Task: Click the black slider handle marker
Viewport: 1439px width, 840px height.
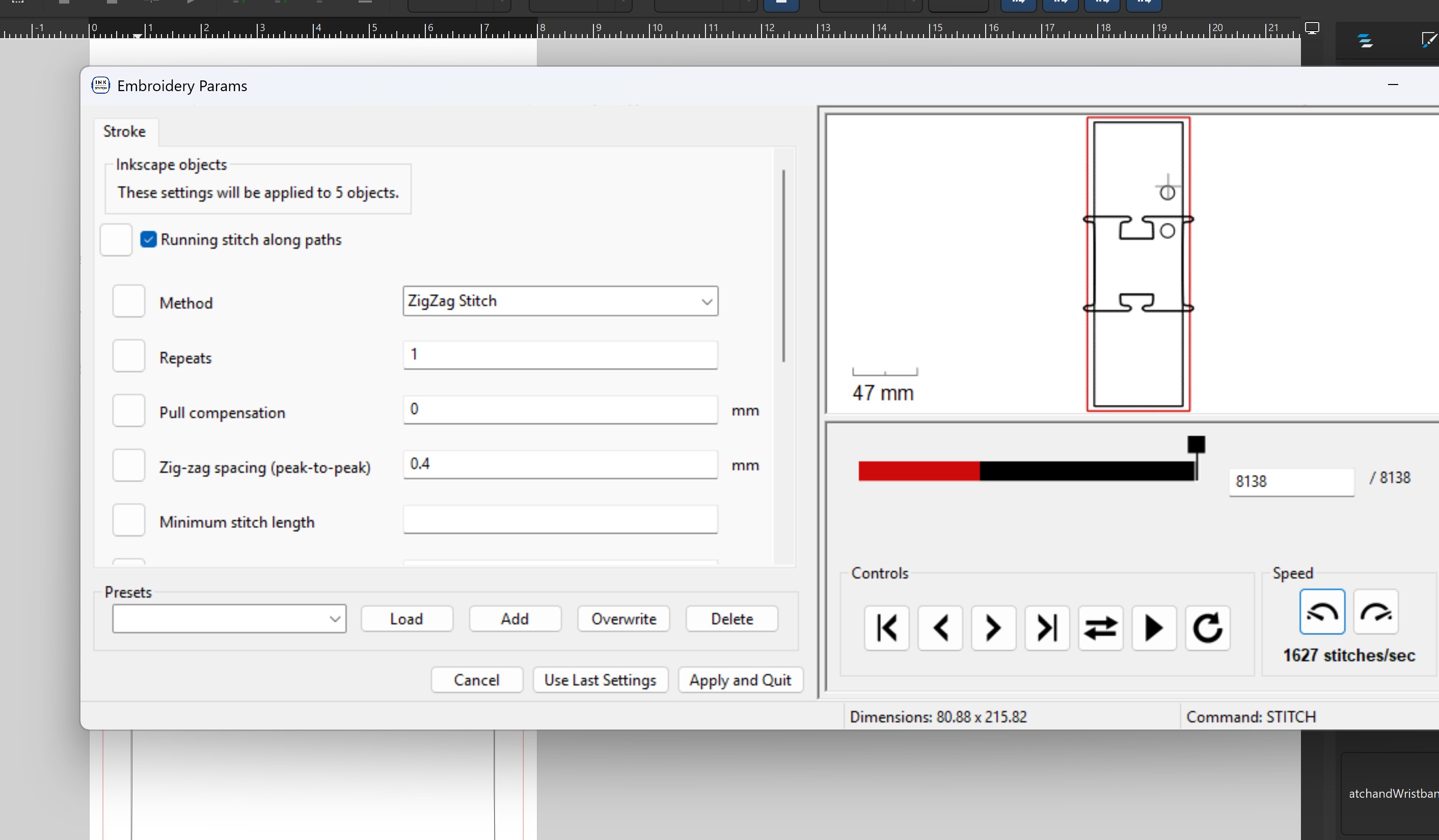Action: (x=1197, y=444)
